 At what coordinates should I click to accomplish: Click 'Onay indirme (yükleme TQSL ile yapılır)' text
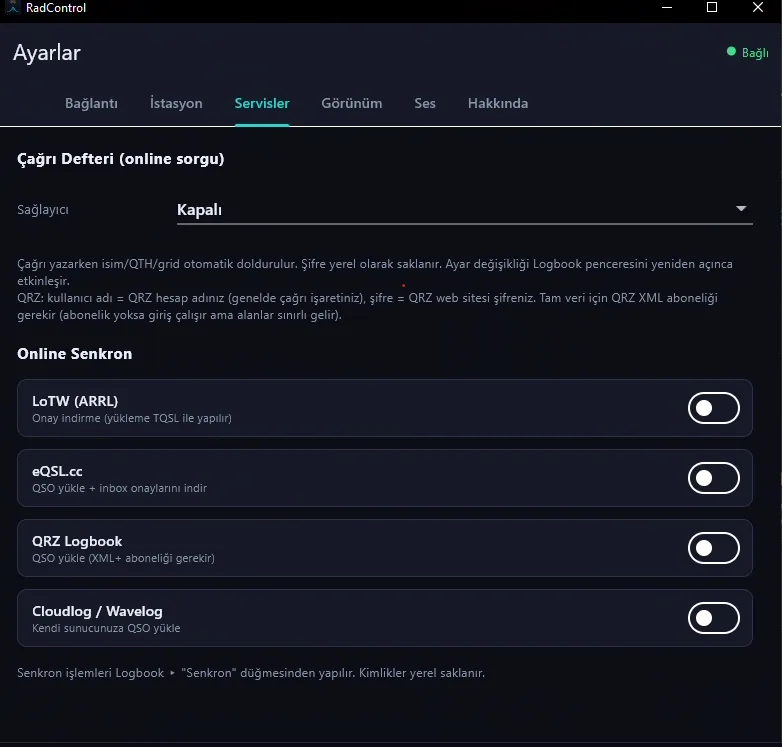(x=132, y=418)
